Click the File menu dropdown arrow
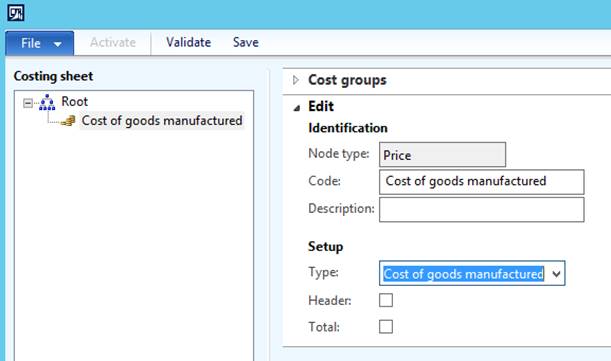 (58, 44)
